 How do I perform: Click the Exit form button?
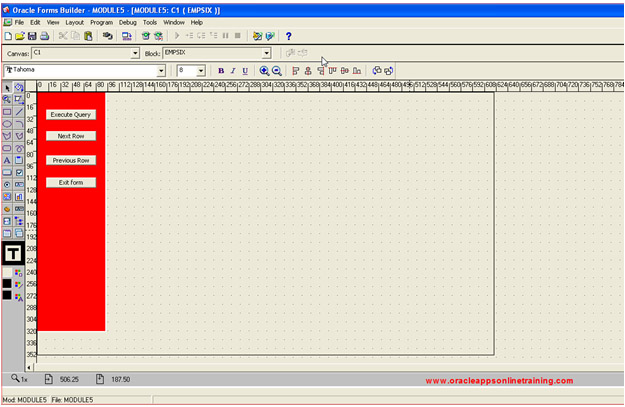click(71, 183)
